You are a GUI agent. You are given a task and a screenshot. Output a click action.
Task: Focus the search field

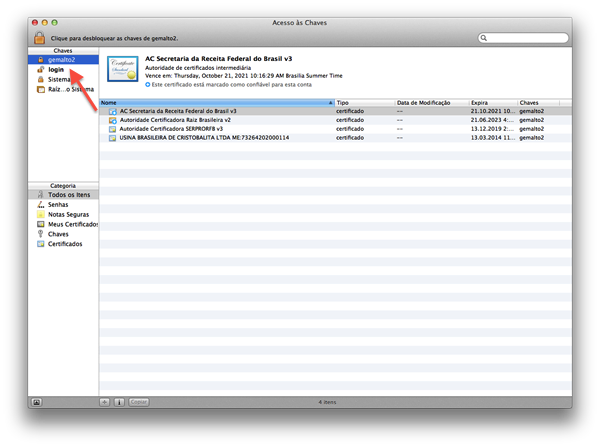tap(523, 38)
